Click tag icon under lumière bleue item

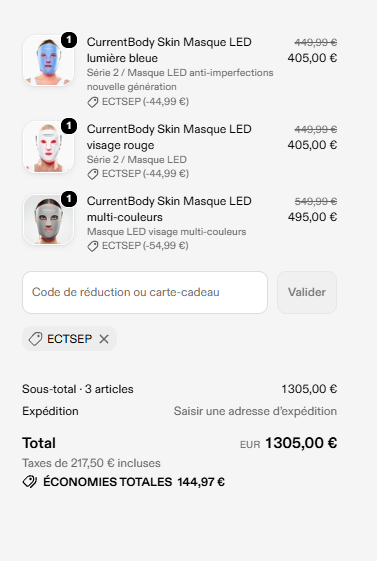[x=93, y=102]
